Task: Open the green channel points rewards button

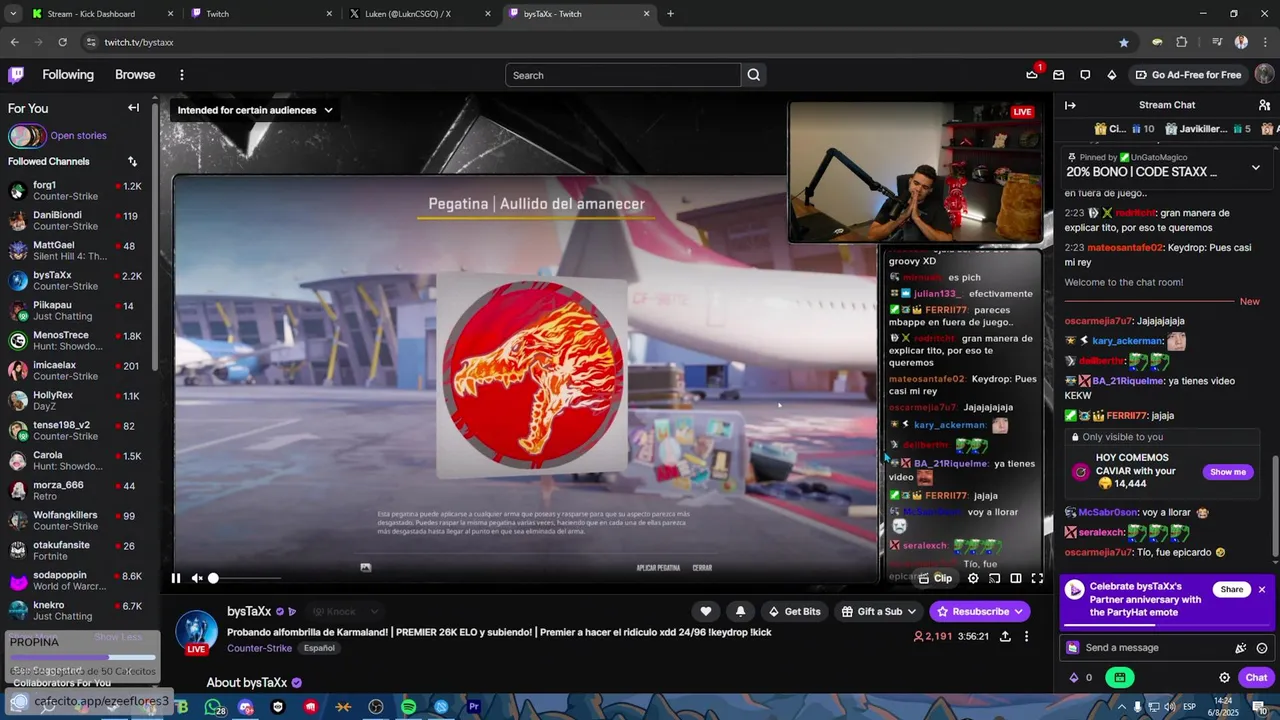Action: [x=1119, y=677]
